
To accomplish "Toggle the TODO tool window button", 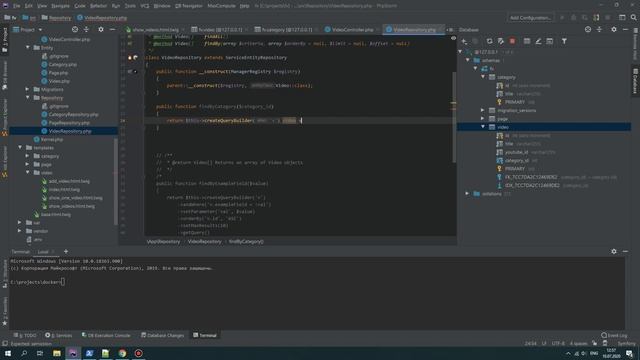I will point(25,335).
